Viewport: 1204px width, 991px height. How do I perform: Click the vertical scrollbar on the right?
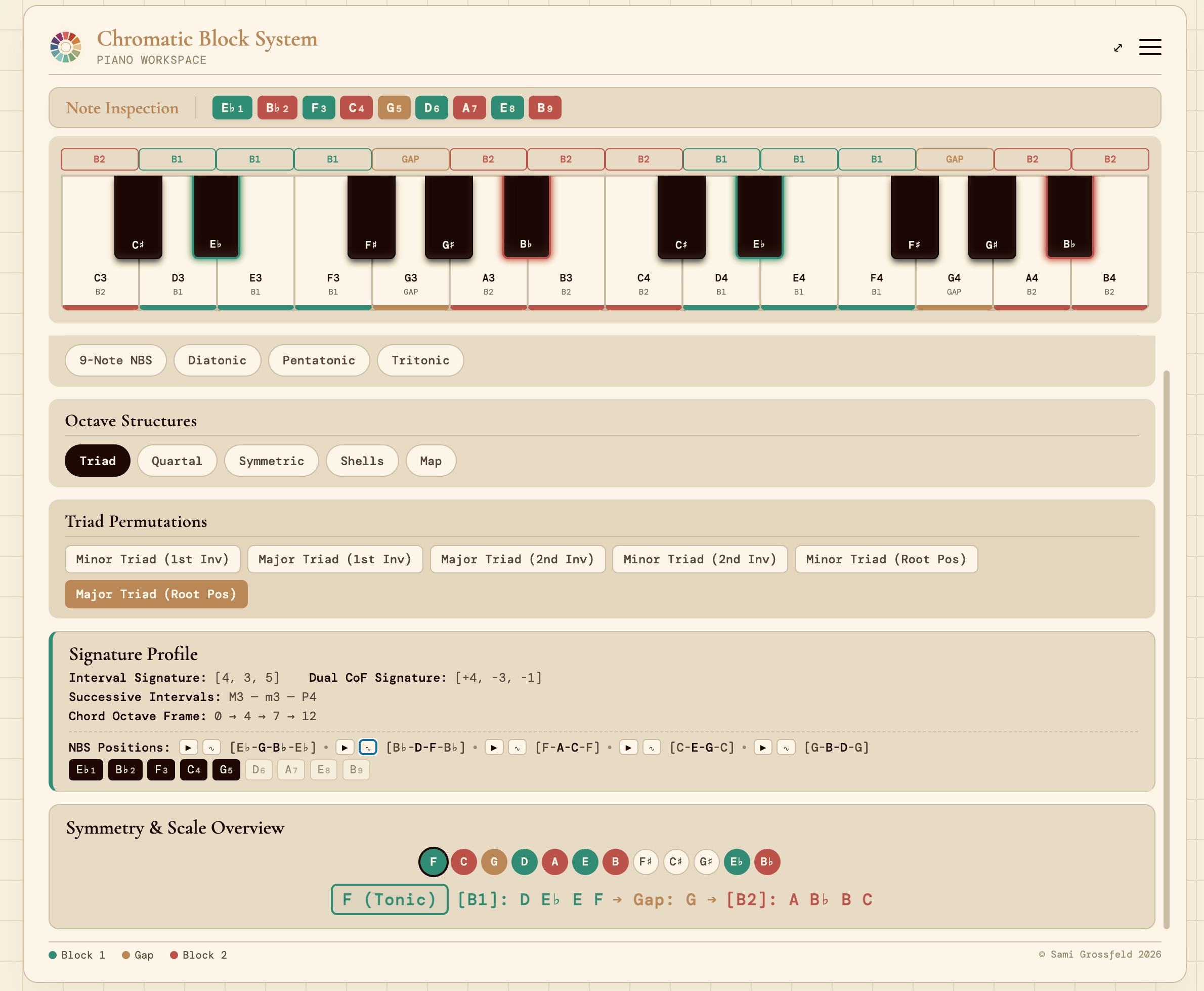tap(1167, 649)
